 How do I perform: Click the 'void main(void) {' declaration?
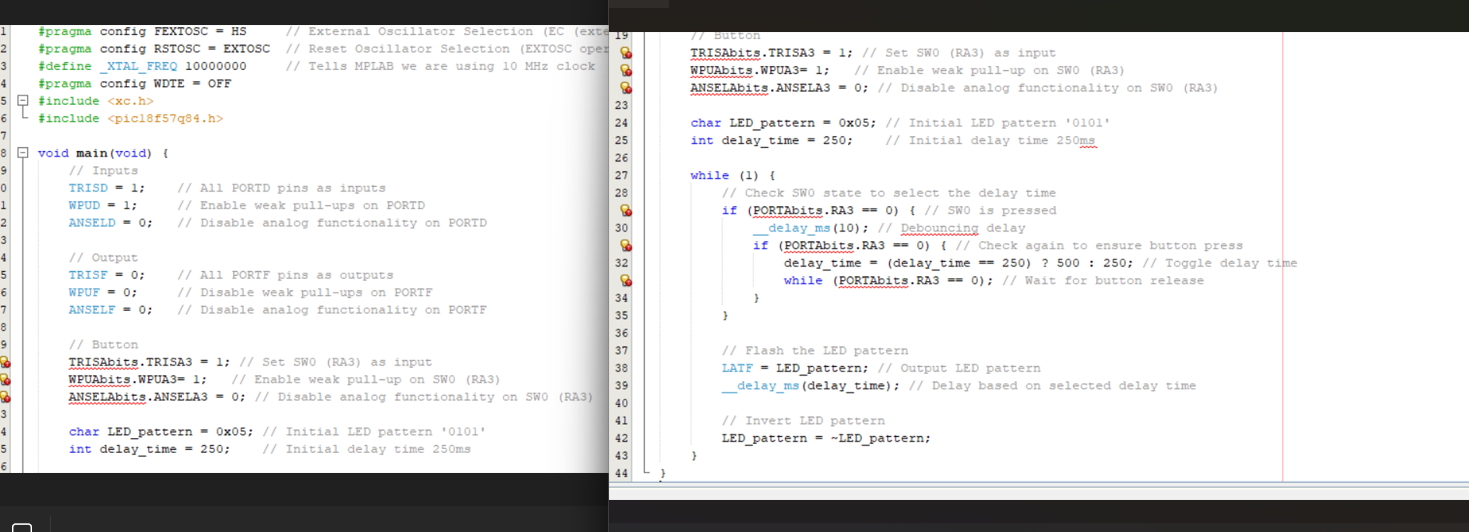(x=103, y=153)
